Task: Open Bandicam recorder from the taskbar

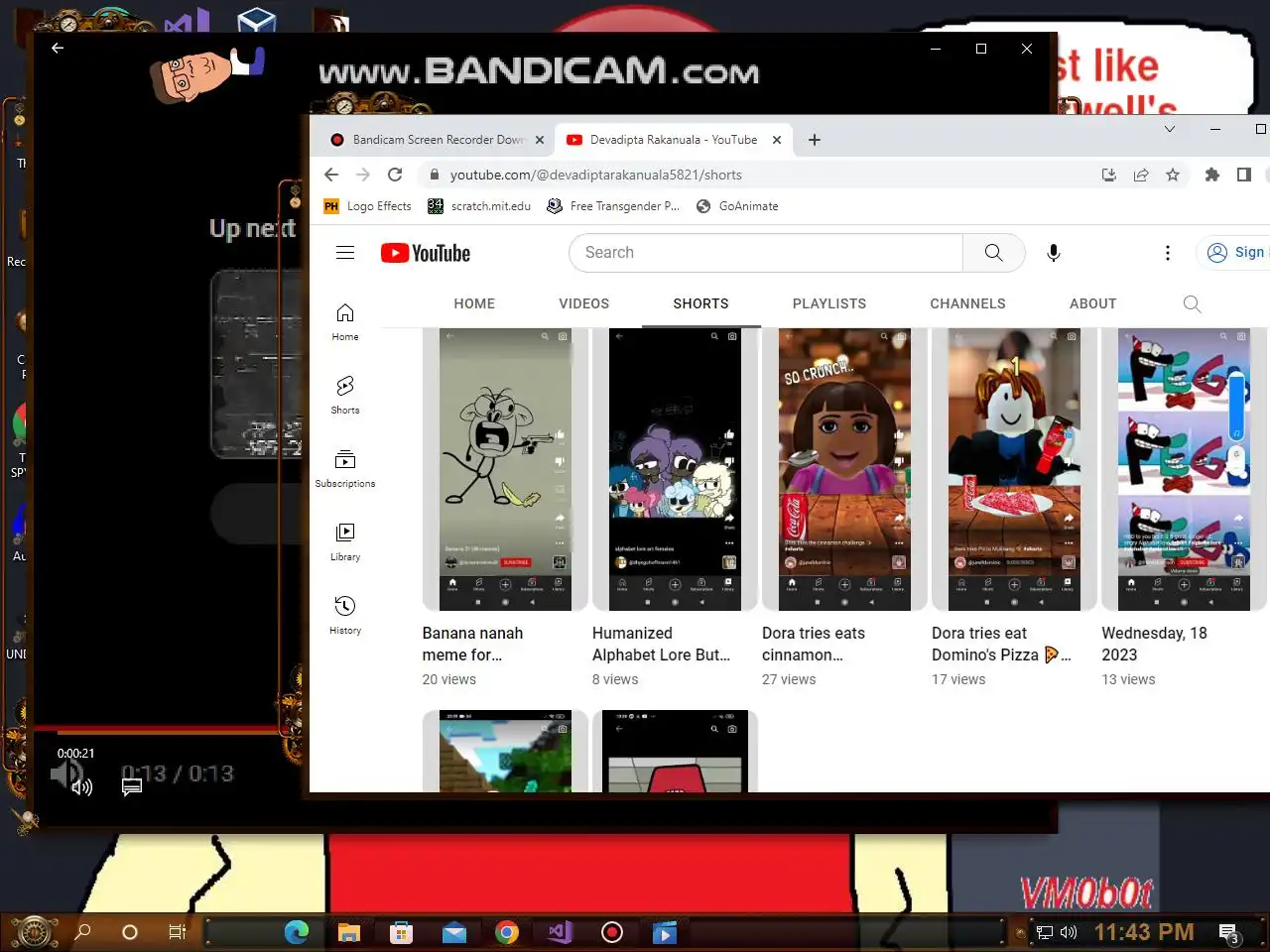Action: pyautogui.click(x=612, y=932)
